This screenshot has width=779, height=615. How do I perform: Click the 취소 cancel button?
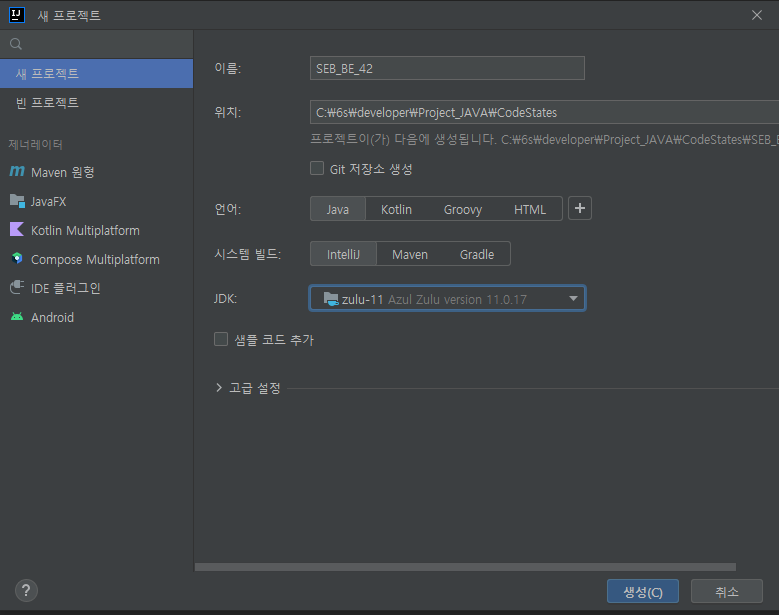click(x=727, y=591)
